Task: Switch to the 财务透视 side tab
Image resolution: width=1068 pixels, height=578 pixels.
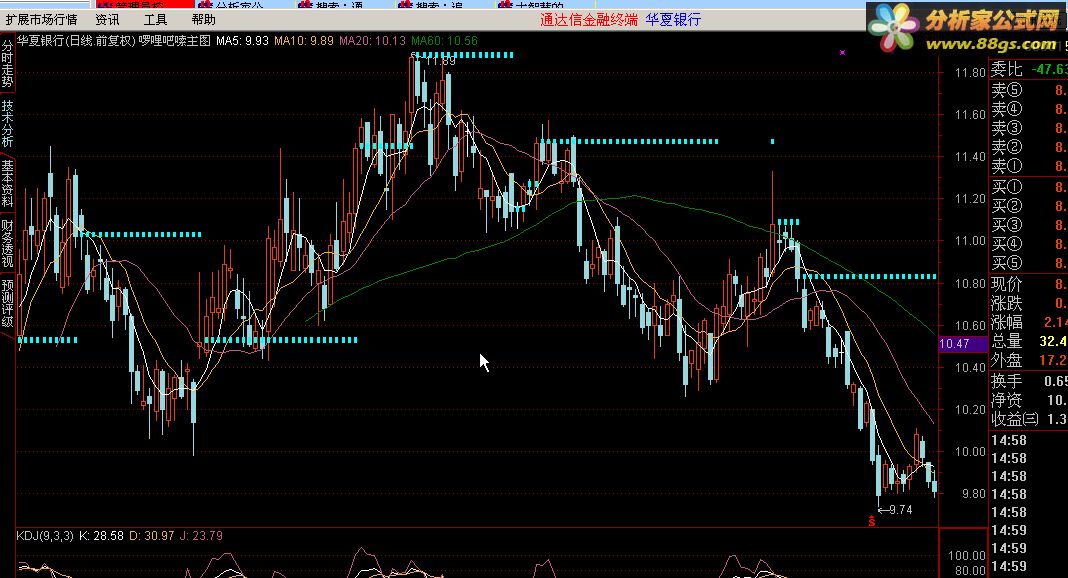Action: click(7, 243)
